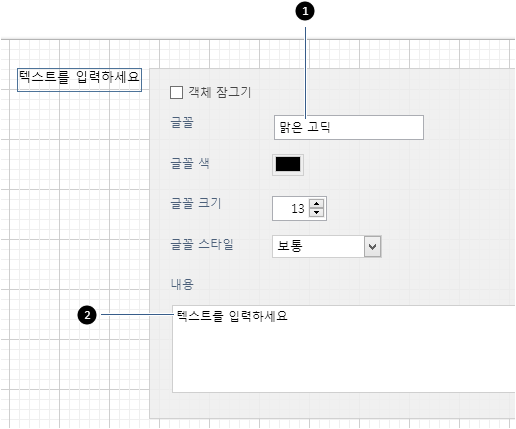The height and width of the screenshot is (429, 516).
Task: Expand the 글꼴 스타일 dropdown arrow
Action: pos(372,247)
